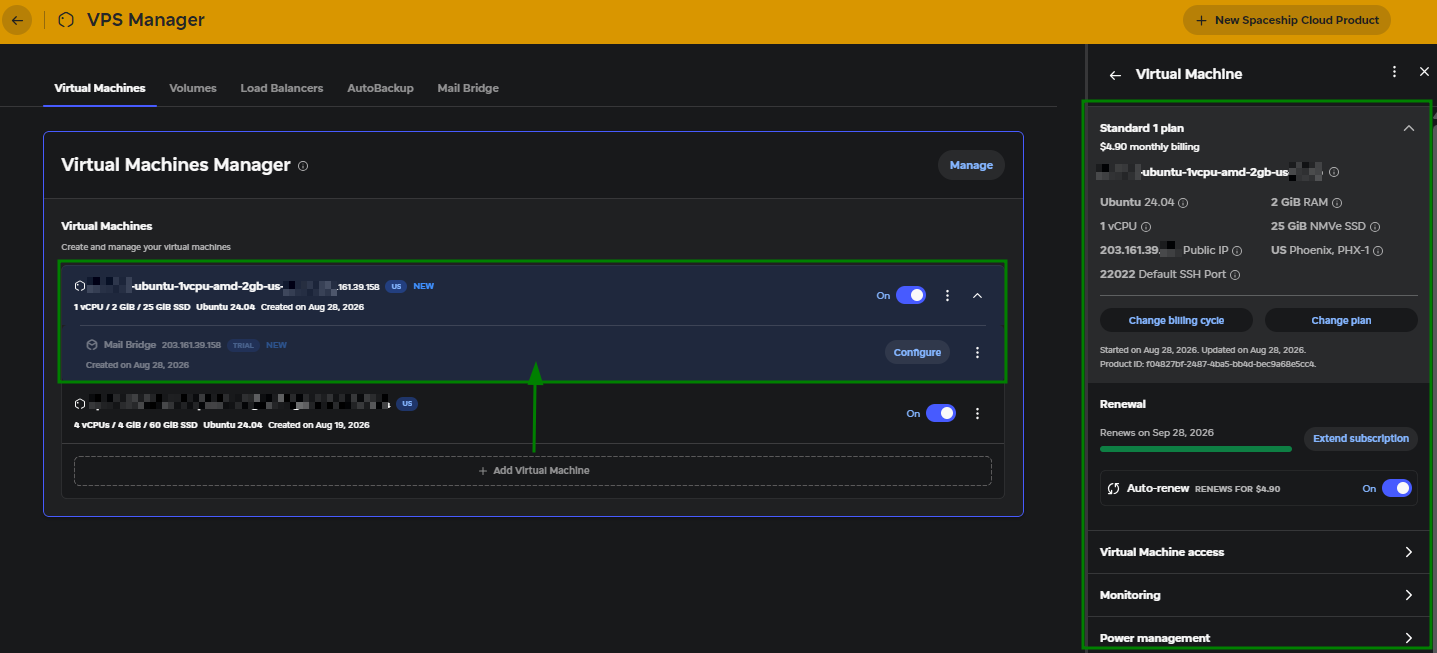Click the hexagon icon of the 4 vCPUs machine
Screen dimensions: 1437x653
[80, 404]
